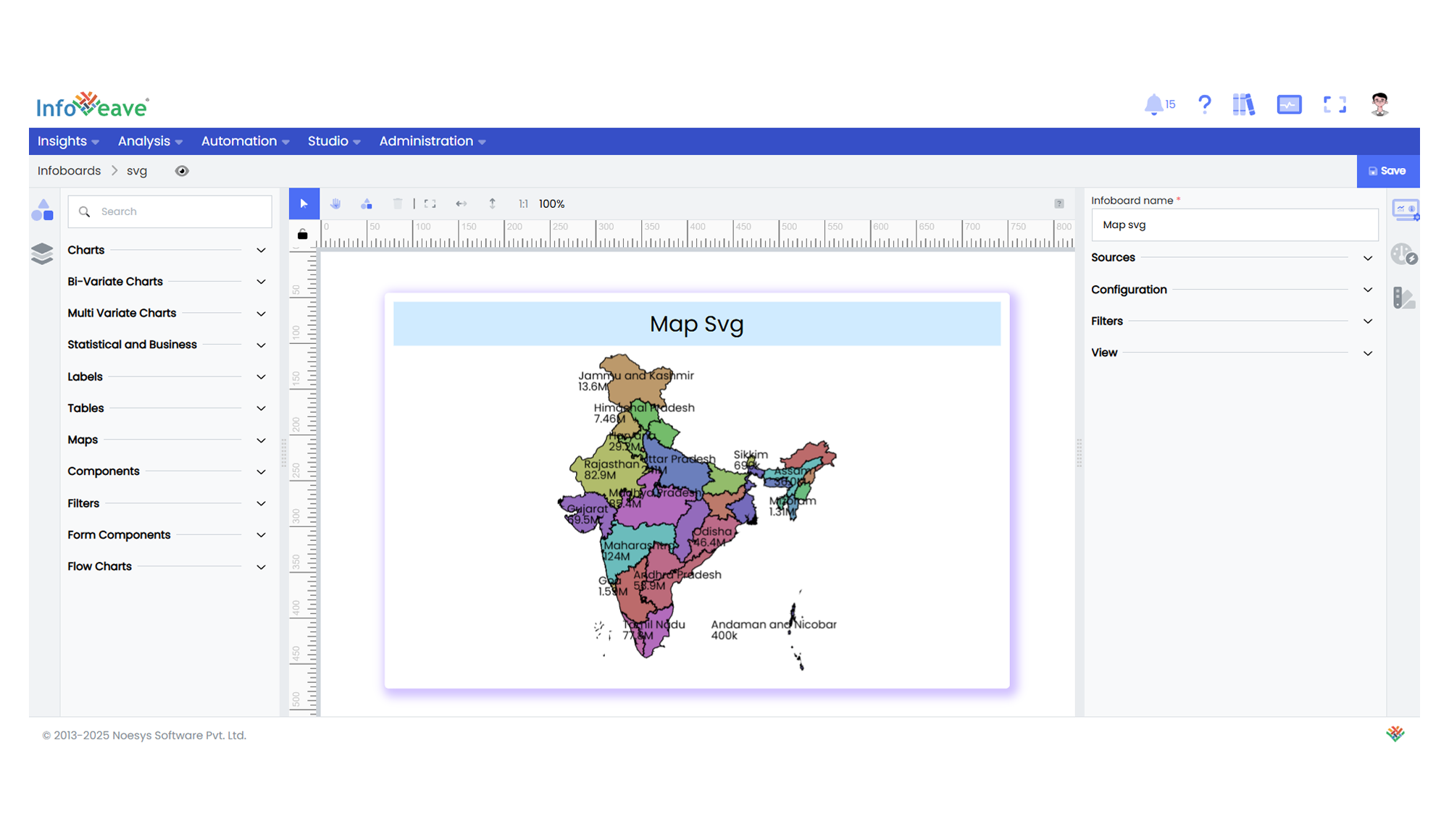Click the fit-to-screen icon in canvas toolbar
The width and height of the screenshot is (1449, 840).
[430, 204]
